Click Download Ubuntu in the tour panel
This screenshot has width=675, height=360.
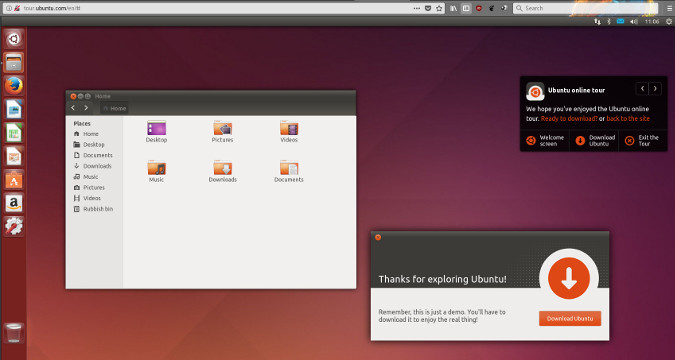tap(594, 141)
